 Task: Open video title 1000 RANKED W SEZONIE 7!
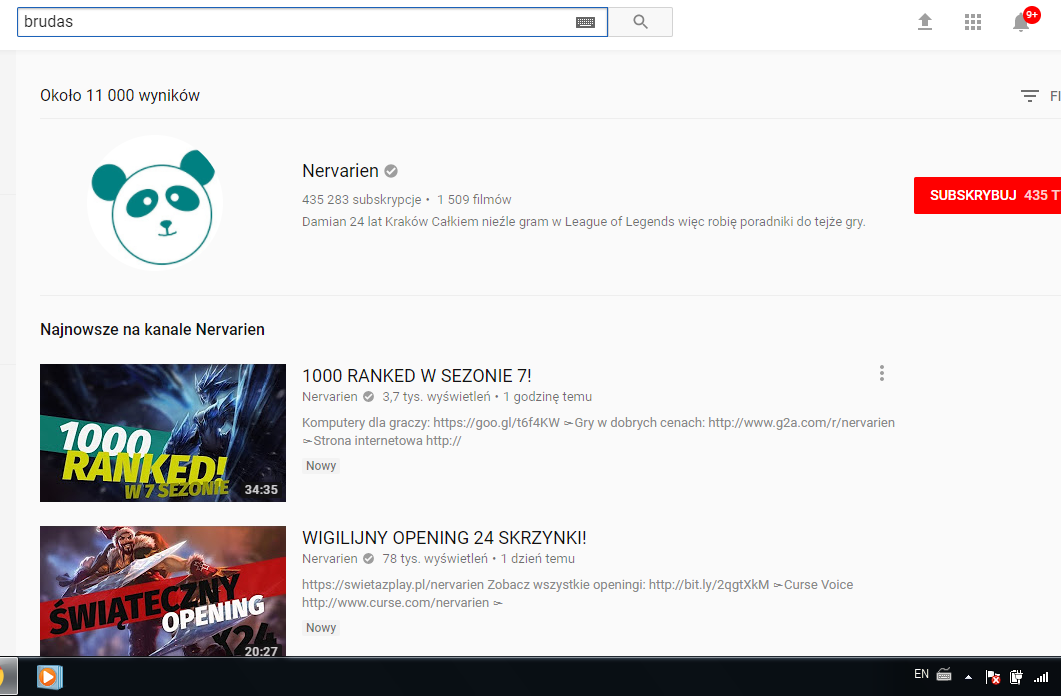416,375
